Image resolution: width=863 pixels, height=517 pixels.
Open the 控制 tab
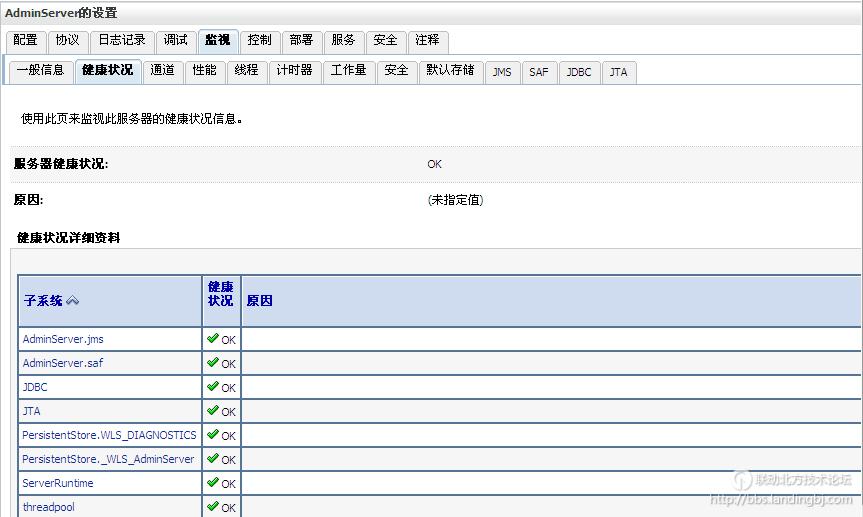260,41
